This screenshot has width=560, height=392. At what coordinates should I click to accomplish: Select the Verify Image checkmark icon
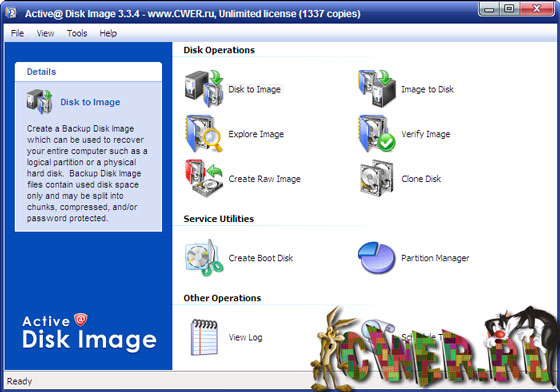pyautogui.click(x=377, y=134)
